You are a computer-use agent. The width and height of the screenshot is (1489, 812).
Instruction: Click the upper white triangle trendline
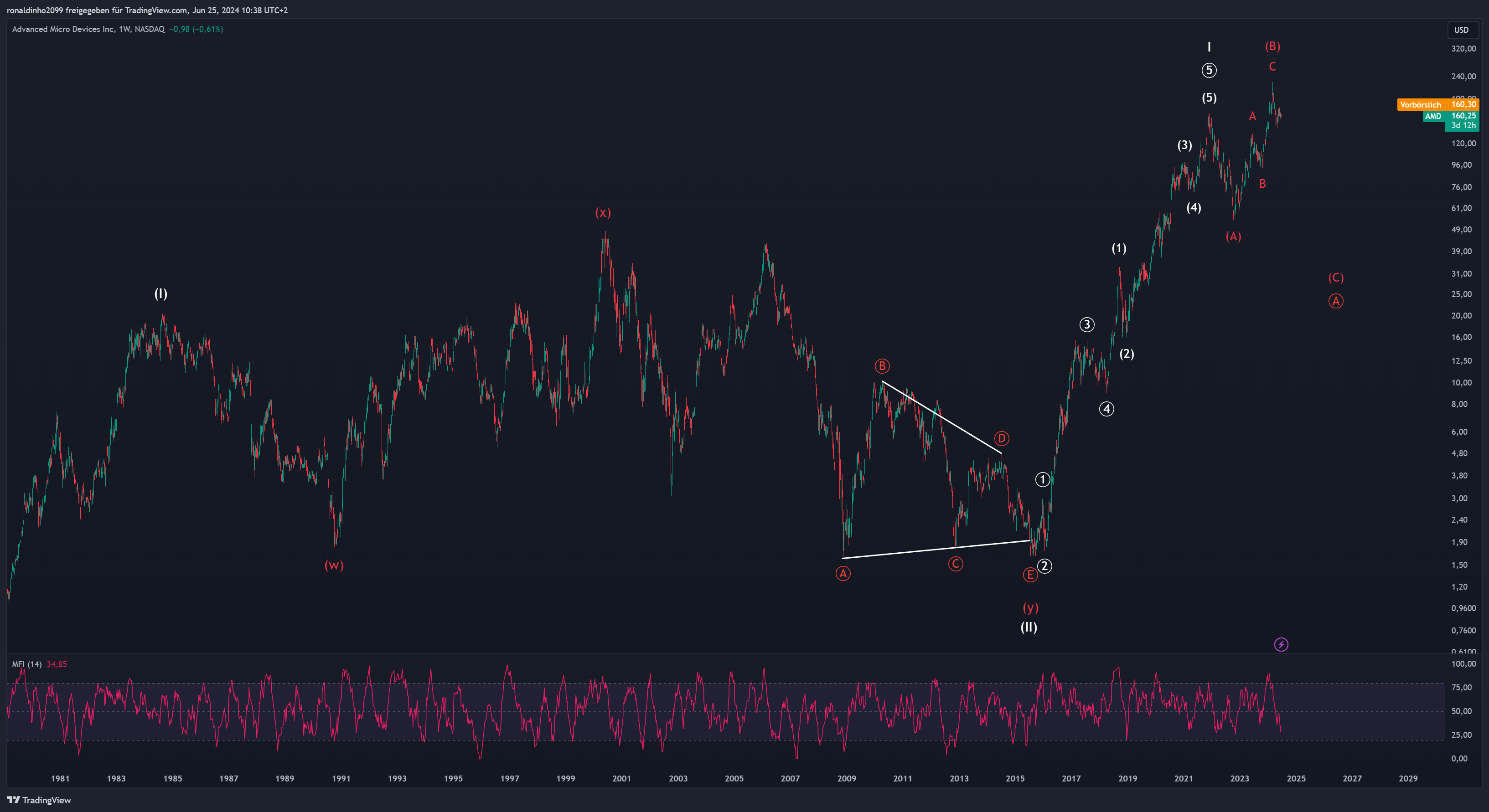coord(942,417)
